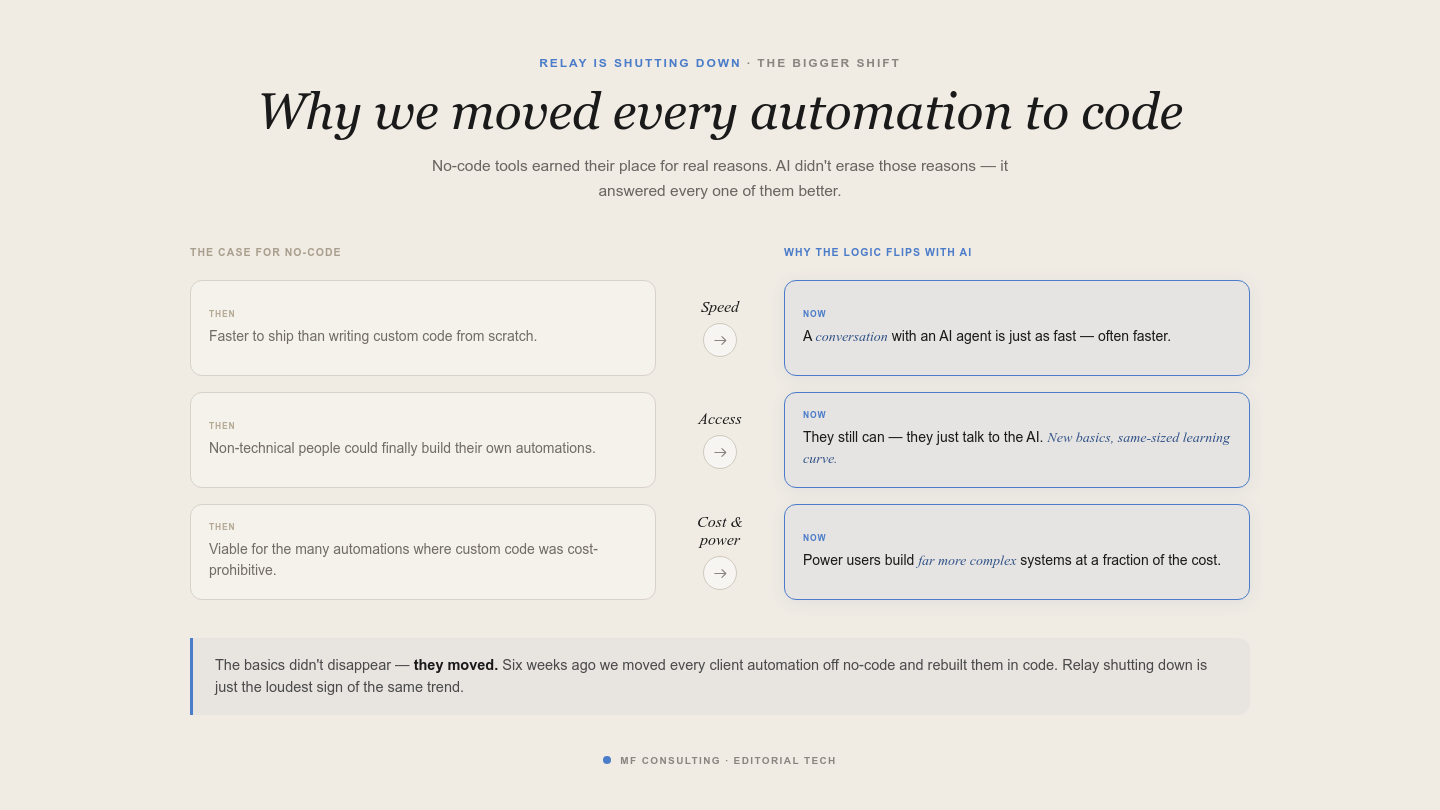This screenshot has width=1440, height=810.
Task: Click the 'Why we moved every automation to code' headline
Action: (x=720, y=111)
